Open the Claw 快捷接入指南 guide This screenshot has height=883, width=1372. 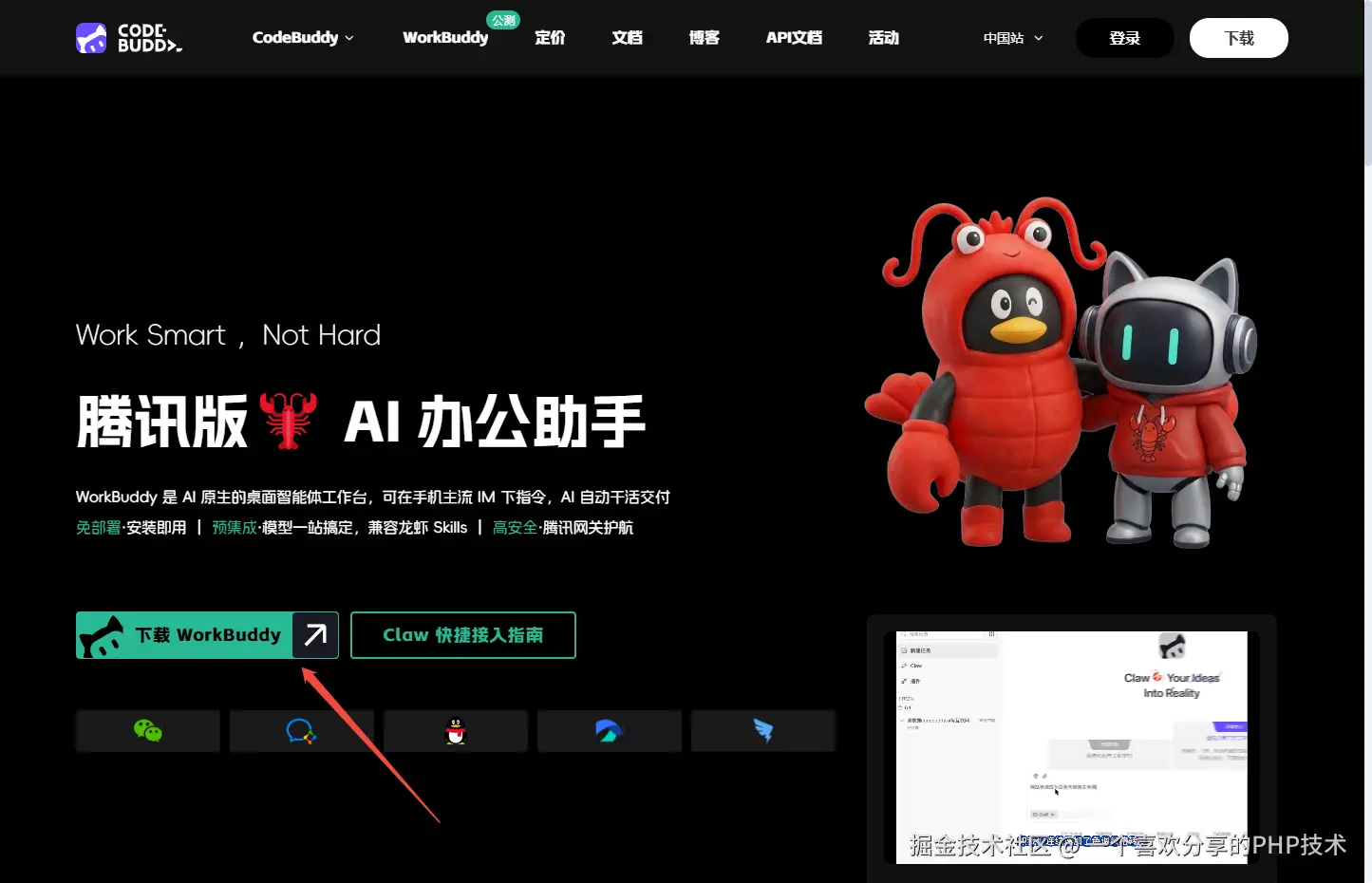coord(463,635)
